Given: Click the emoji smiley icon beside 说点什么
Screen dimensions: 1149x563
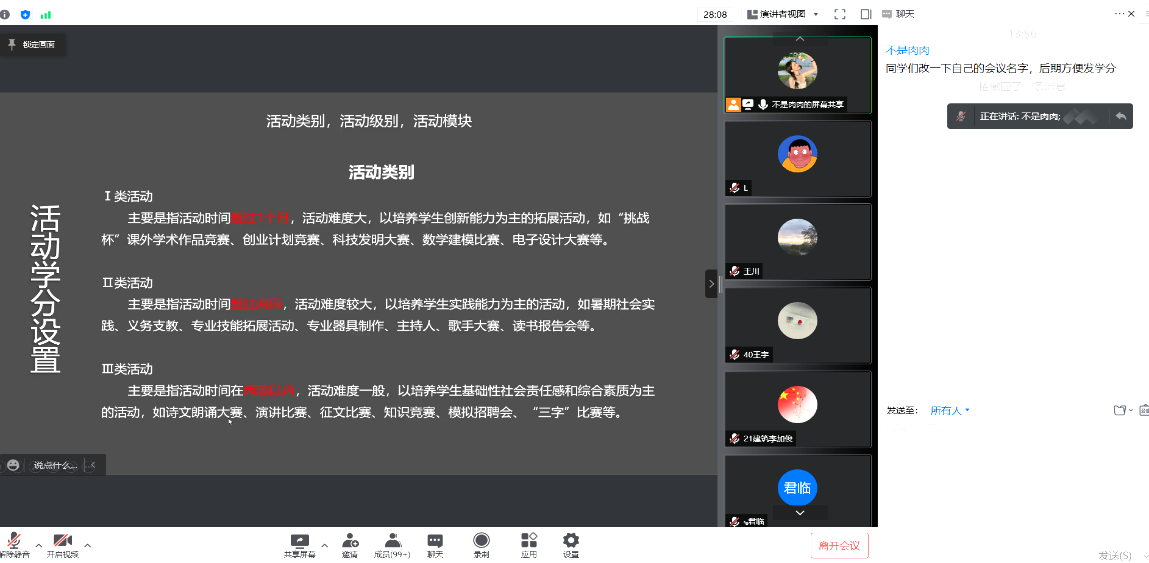Looking at the screenshot, I should tap(13, 465).
